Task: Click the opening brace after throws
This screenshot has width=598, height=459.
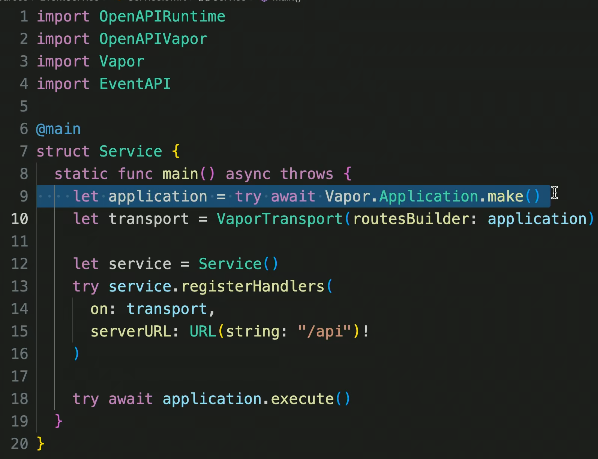Action: 347,174
